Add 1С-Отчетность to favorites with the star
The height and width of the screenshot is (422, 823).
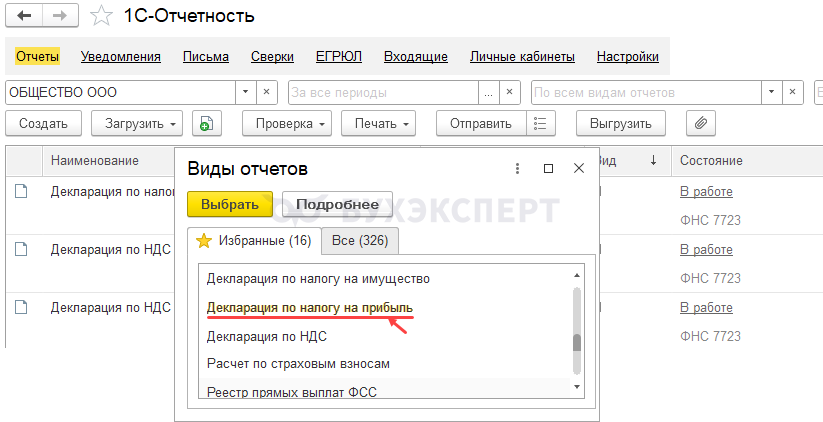(x=101, y=16)
